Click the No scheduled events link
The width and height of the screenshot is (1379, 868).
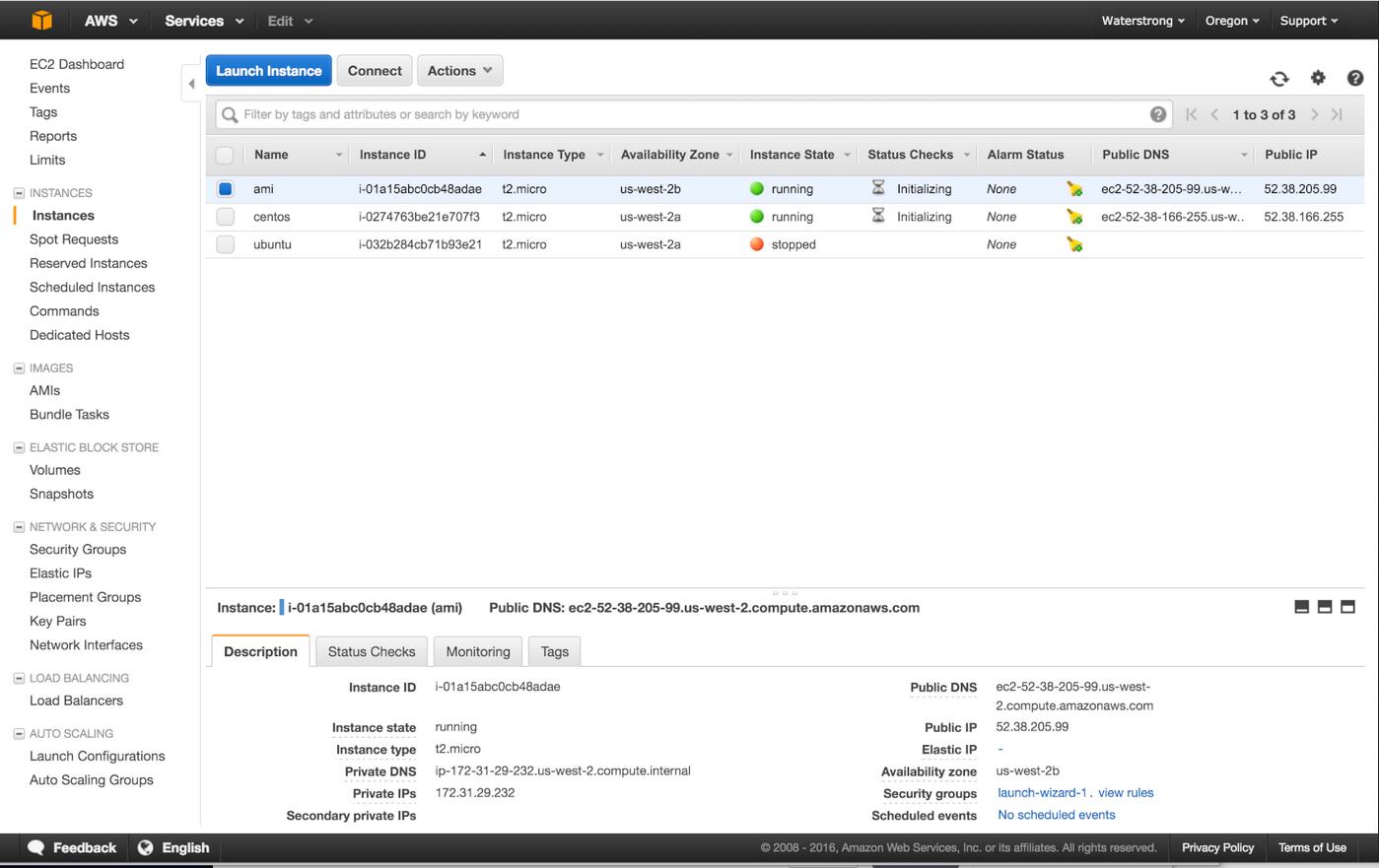pos(1057,815)
